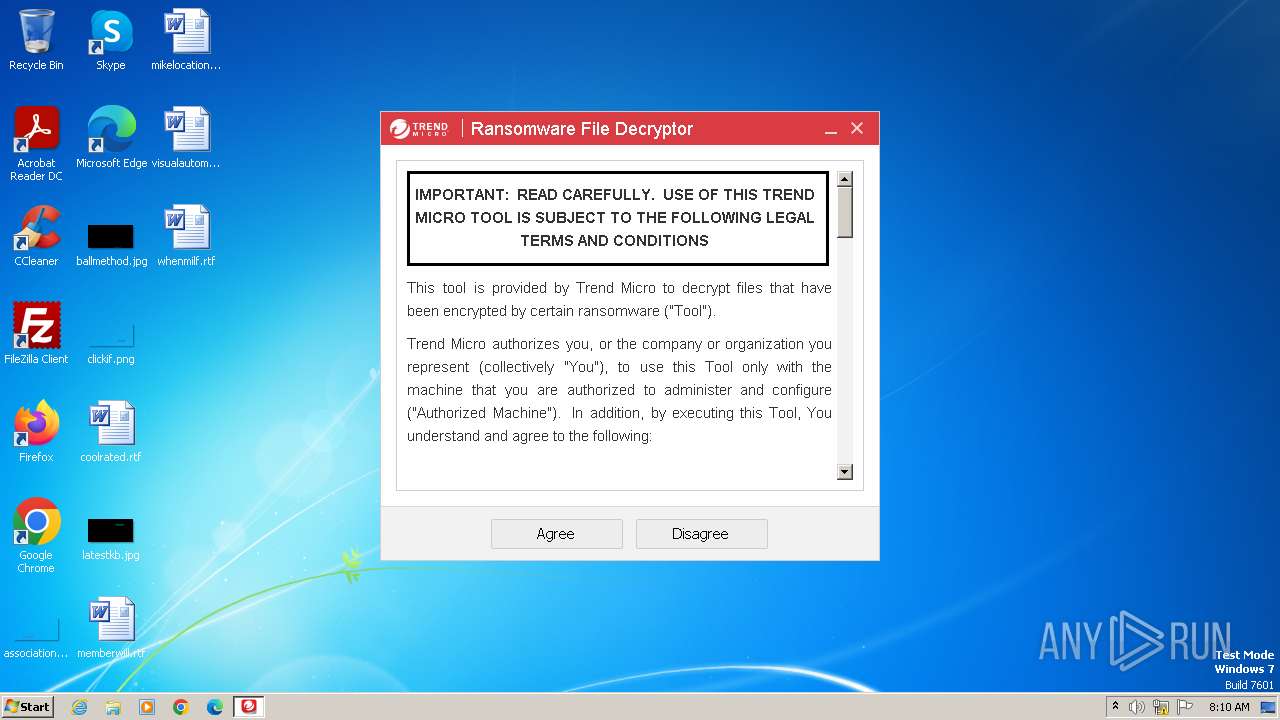The height and width of the screenshot is (720, 1280).
Task: Click the volume speaker tray icon
Action: tap(1137, 707)
